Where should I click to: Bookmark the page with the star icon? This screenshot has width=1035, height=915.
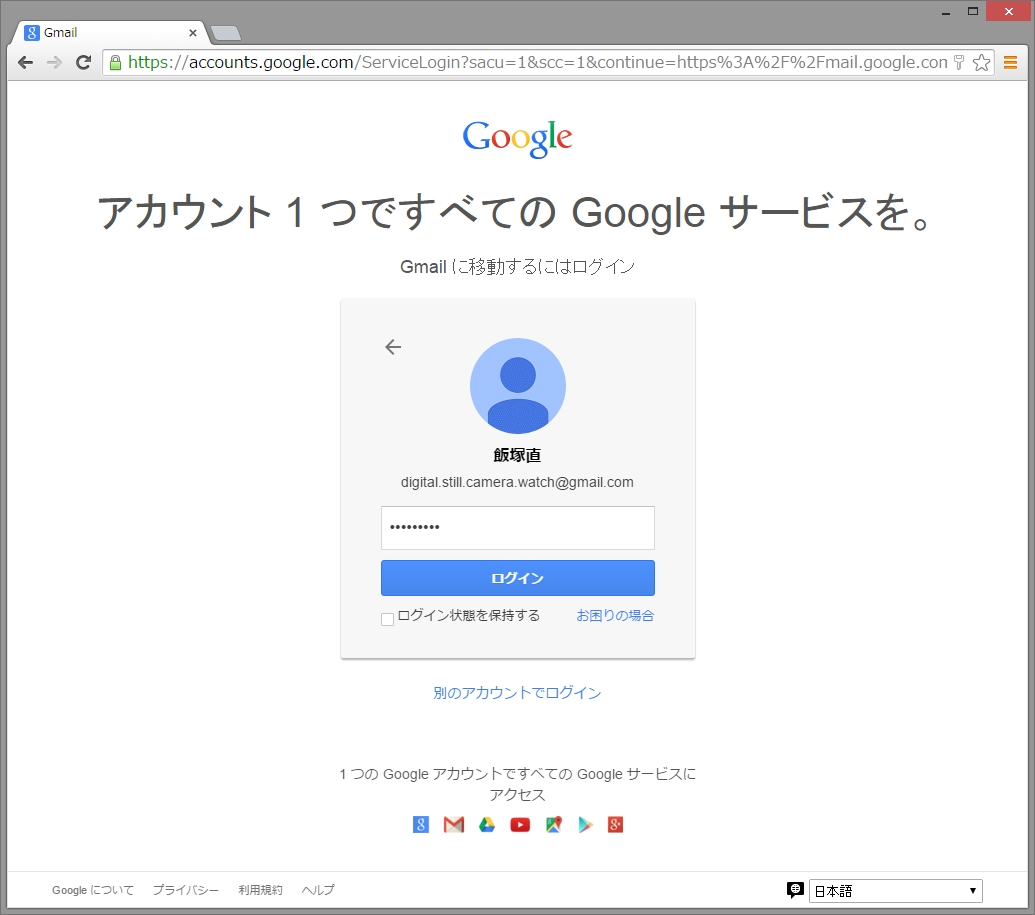click(x=982, y=63)
